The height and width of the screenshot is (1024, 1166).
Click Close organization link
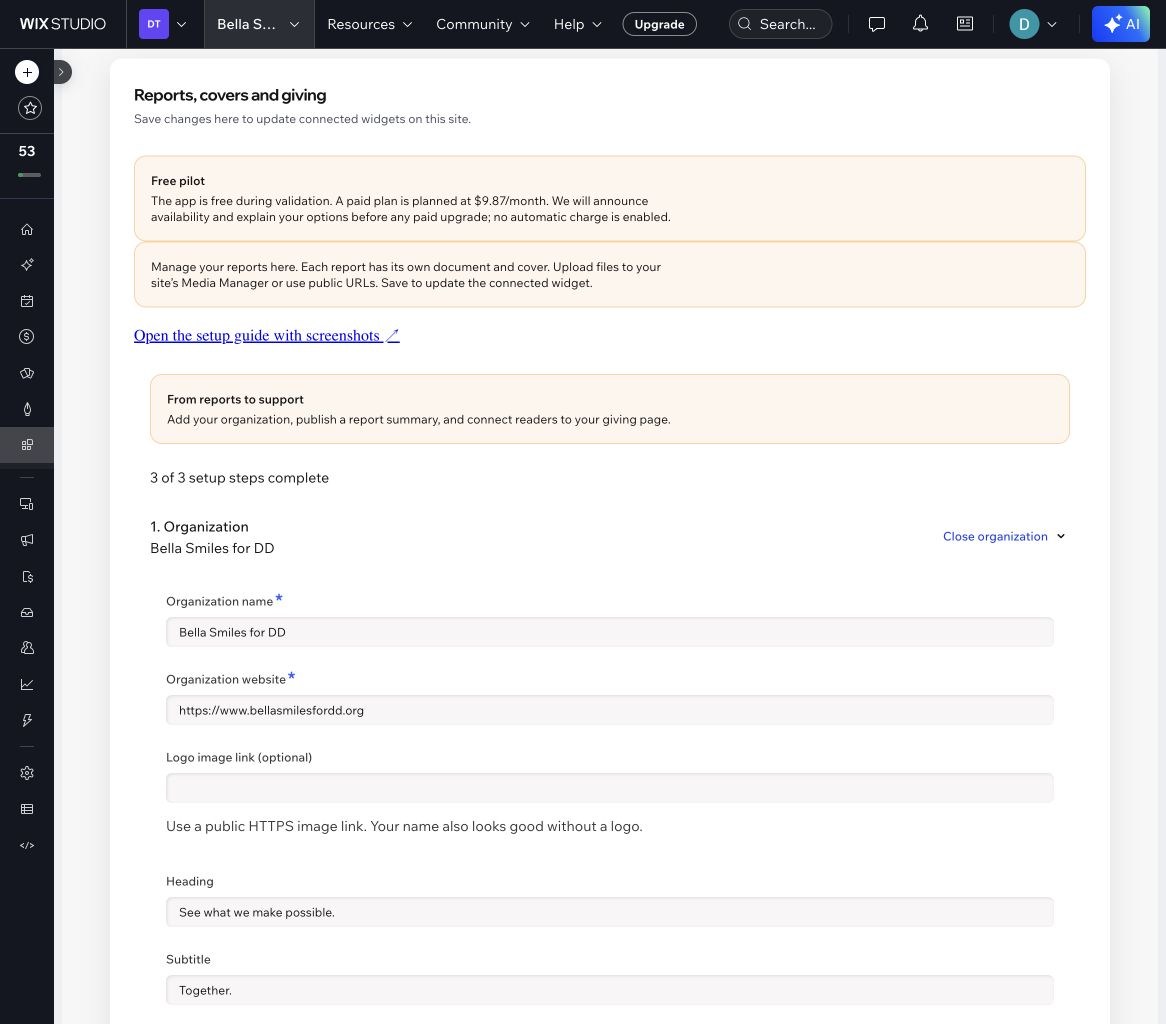(995, 536)
